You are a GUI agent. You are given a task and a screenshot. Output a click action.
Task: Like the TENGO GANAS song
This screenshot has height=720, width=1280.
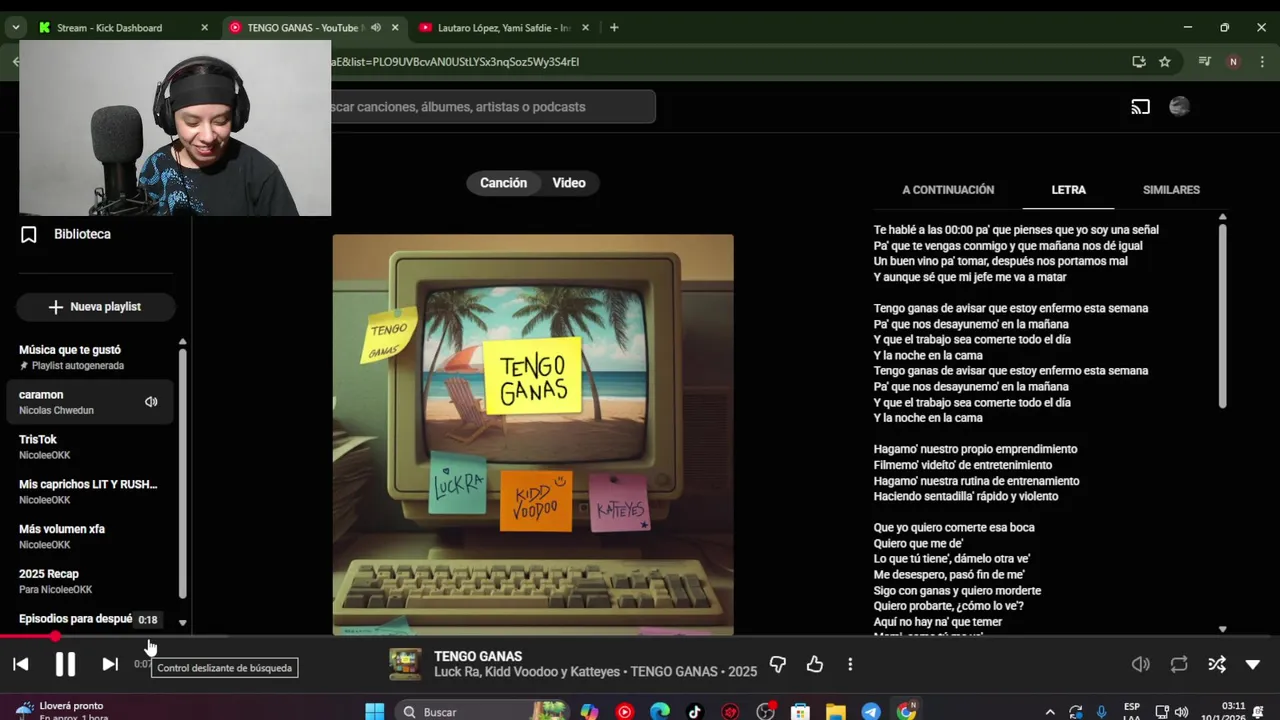(815, 664)
